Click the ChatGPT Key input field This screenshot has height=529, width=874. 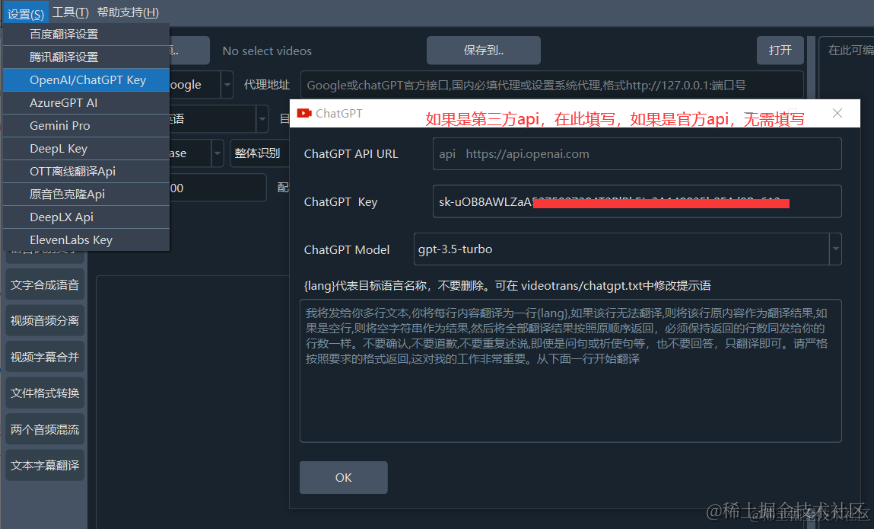pos(637,201)
